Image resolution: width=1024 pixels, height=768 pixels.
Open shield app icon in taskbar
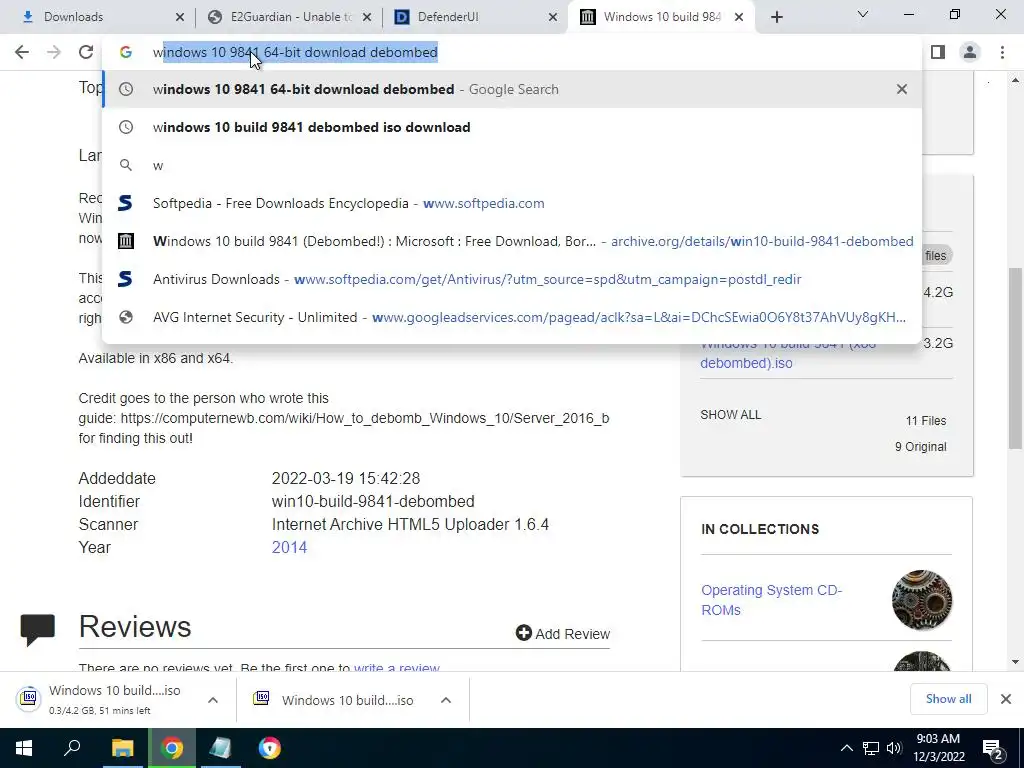coord(269,748)
